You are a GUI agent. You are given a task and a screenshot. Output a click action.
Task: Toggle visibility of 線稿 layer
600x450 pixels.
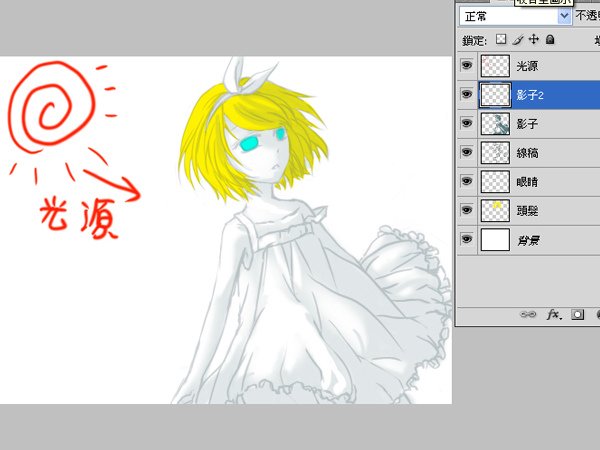point(467,152)
